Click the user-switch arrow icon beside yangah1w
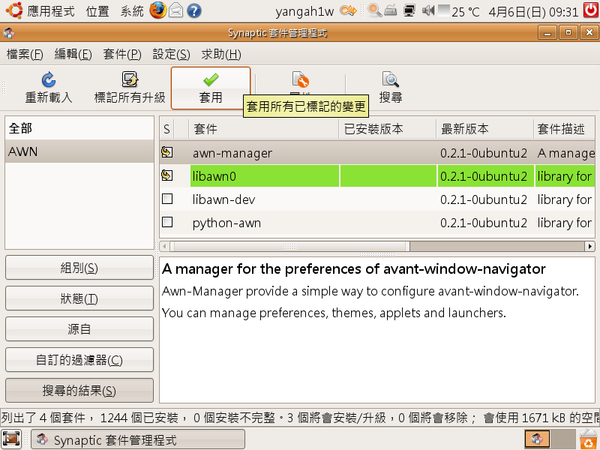The image size is (600, 450). pyautogui.click(x=348, y=10)
